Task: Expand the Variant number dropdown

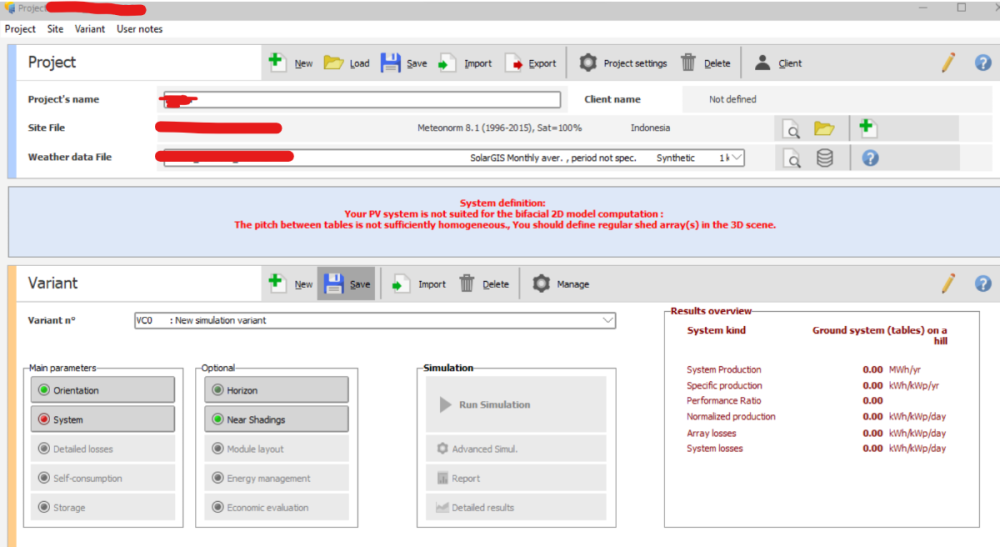Action: 608,320
